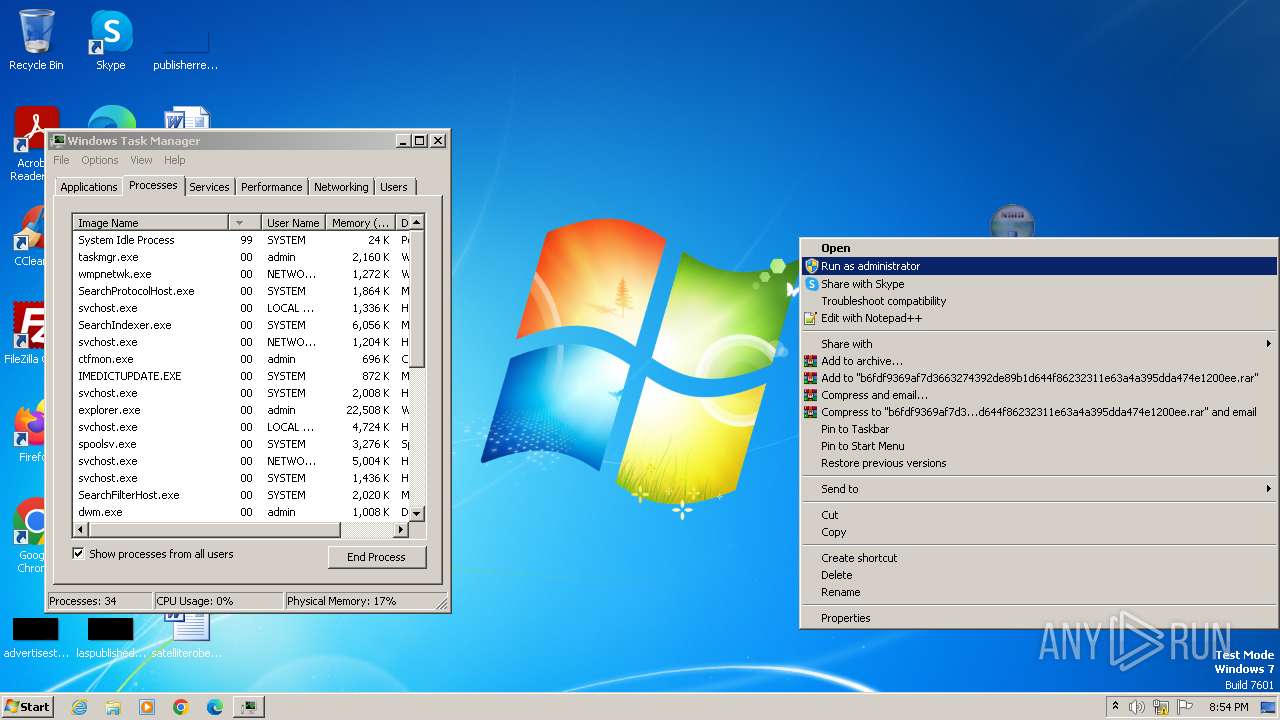Click process list vertical scrollbar down arrow
This screenshot has height=720, width=1280.
click(417, 513)
